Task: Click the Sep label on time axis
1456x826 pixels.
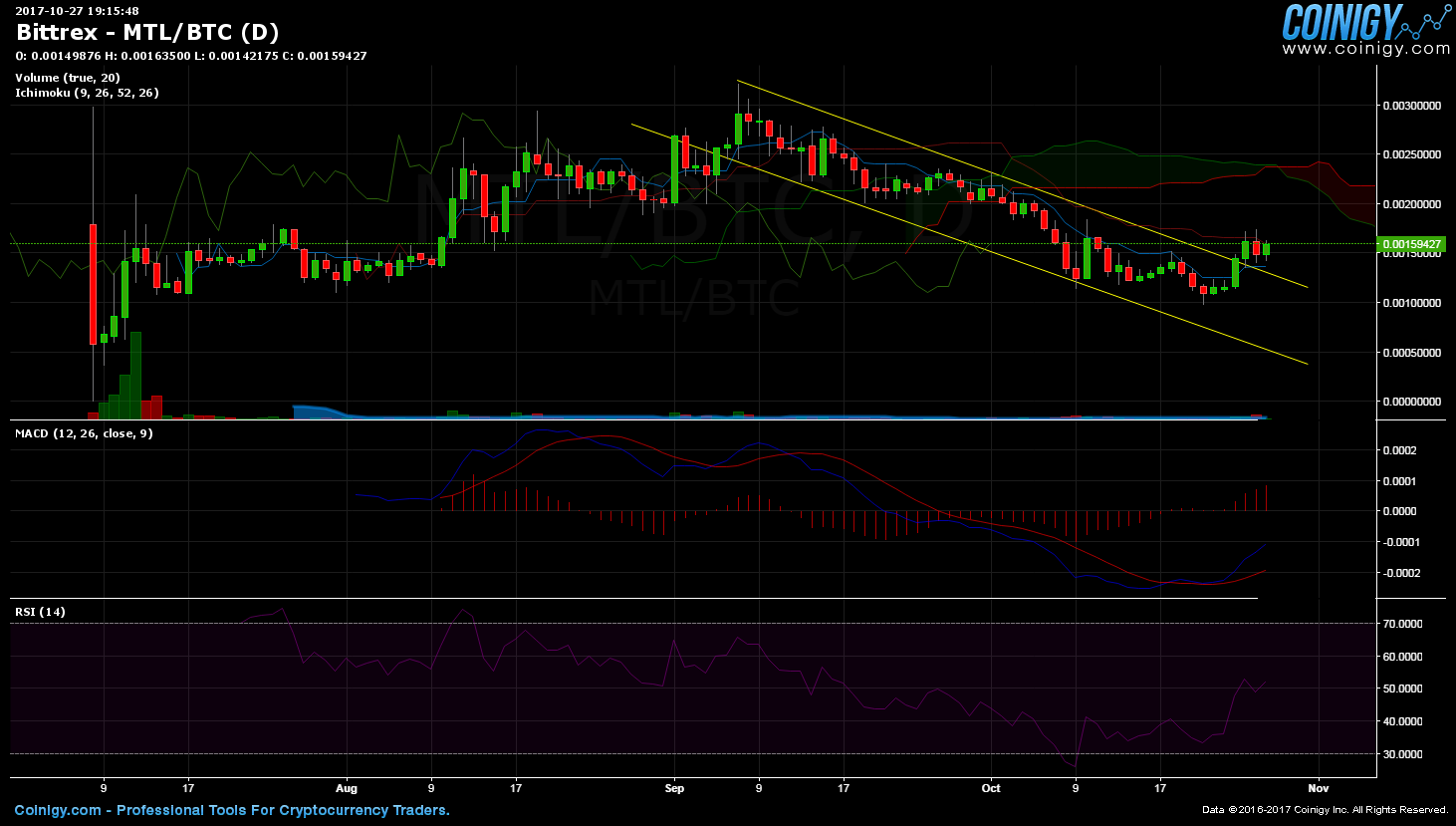Action: tap(674, 788)
